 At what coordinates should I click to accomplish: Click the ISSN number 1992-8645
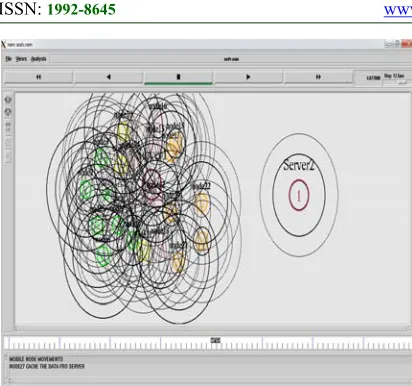pos(81,9)
